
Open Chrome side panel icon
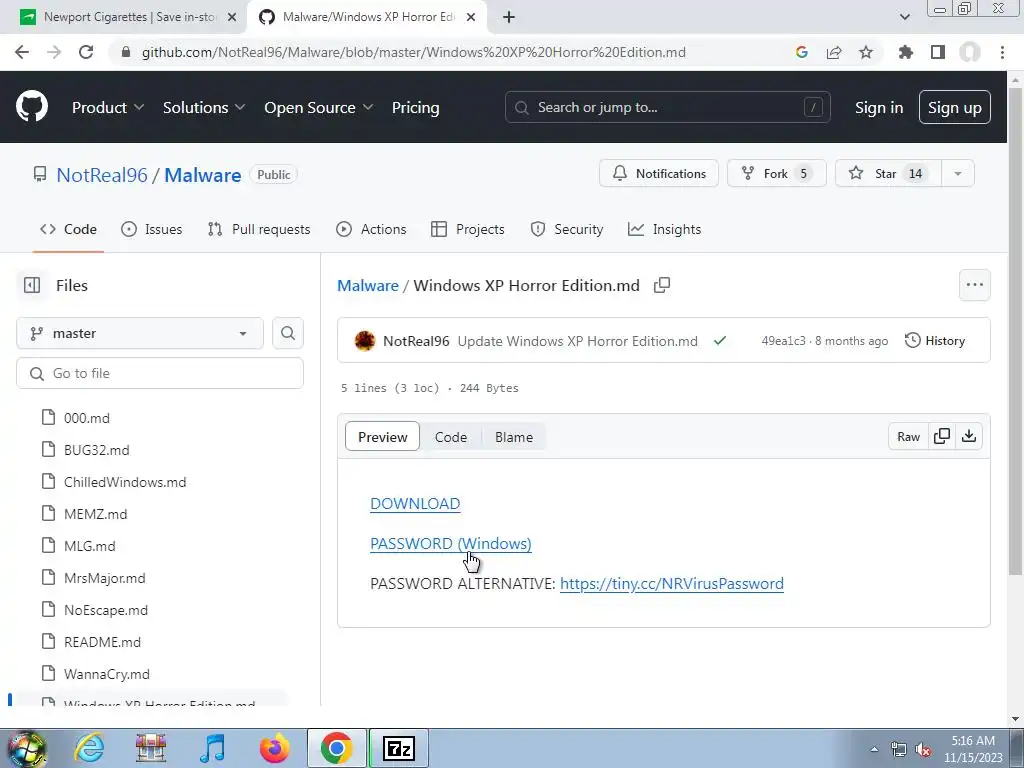938,52
